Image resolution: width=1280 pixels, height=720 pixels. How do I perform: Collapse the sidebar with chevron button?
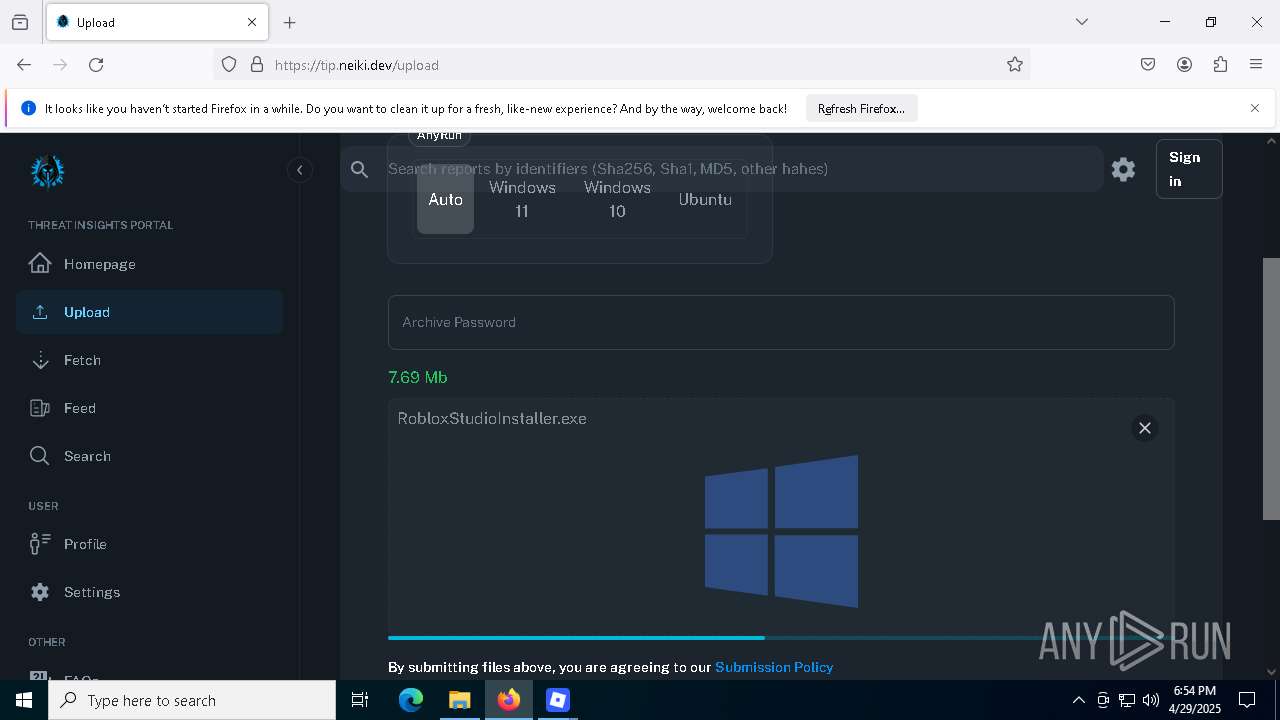(299, 170)
